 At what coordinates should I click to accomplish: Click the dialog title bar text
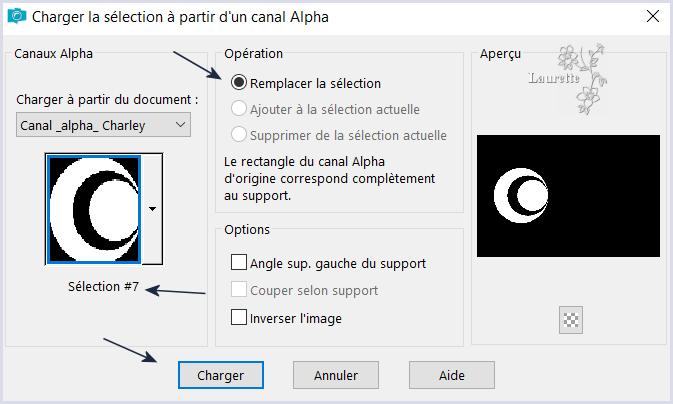coord(180,17)
